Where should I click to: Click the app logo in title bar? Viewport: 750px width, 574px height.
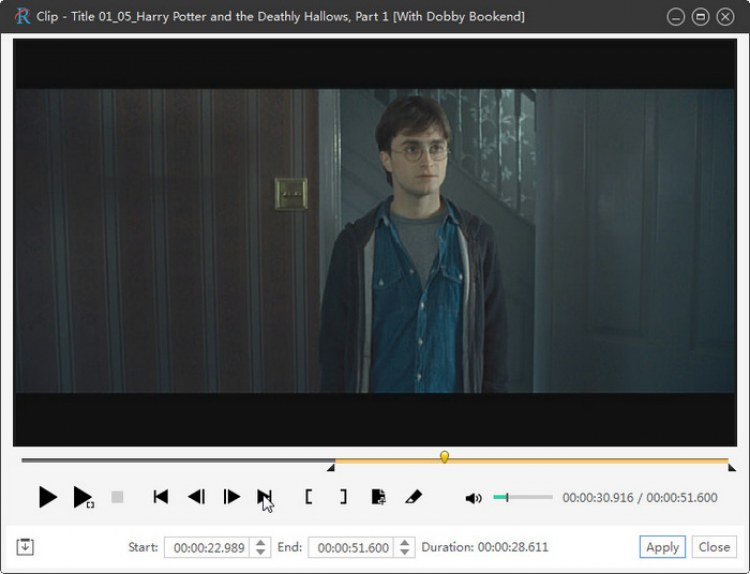coord(22,17)
